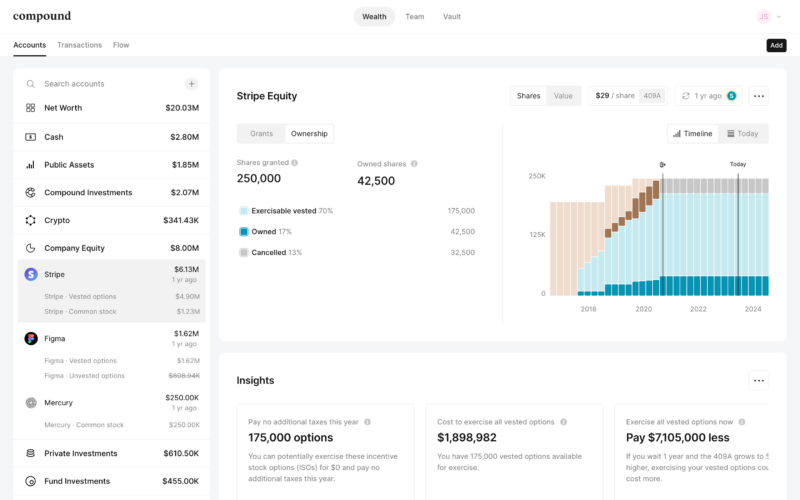Open the Insights three-dot menu
Viewport: 800px width, 500px height.
759,381
